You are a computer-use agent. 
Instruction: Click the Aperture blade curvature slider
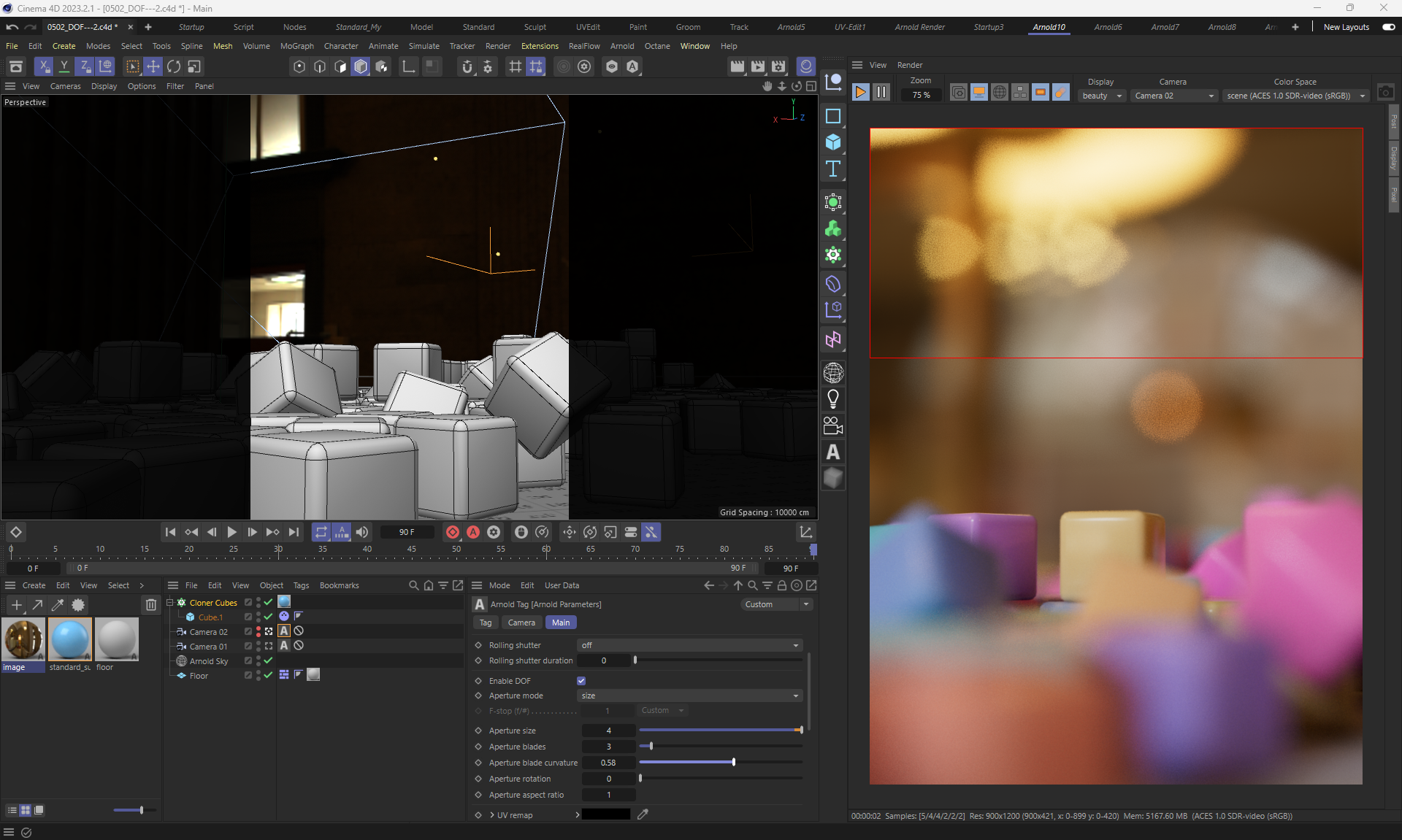point(733,762)
